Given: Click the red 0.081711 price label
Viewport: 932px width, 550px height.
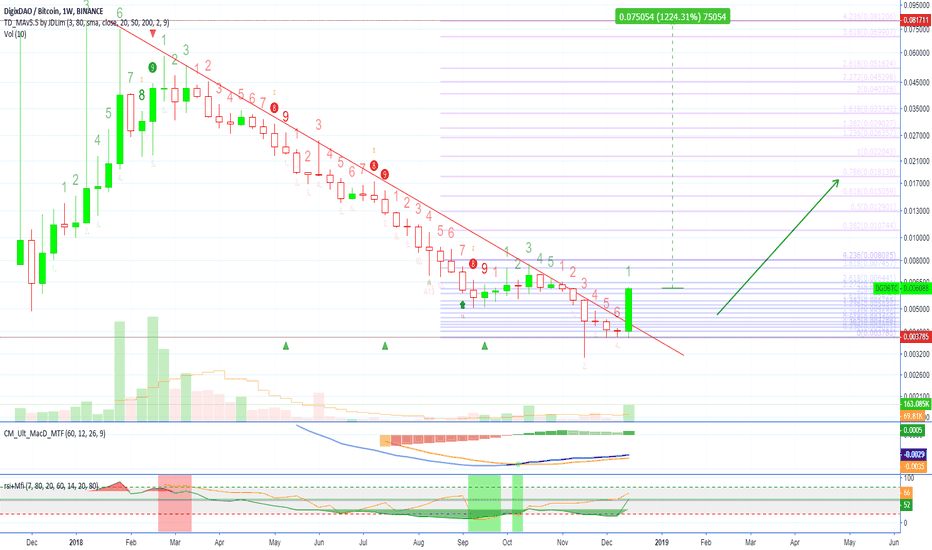Looking at the screenshot, I should 916,20.
